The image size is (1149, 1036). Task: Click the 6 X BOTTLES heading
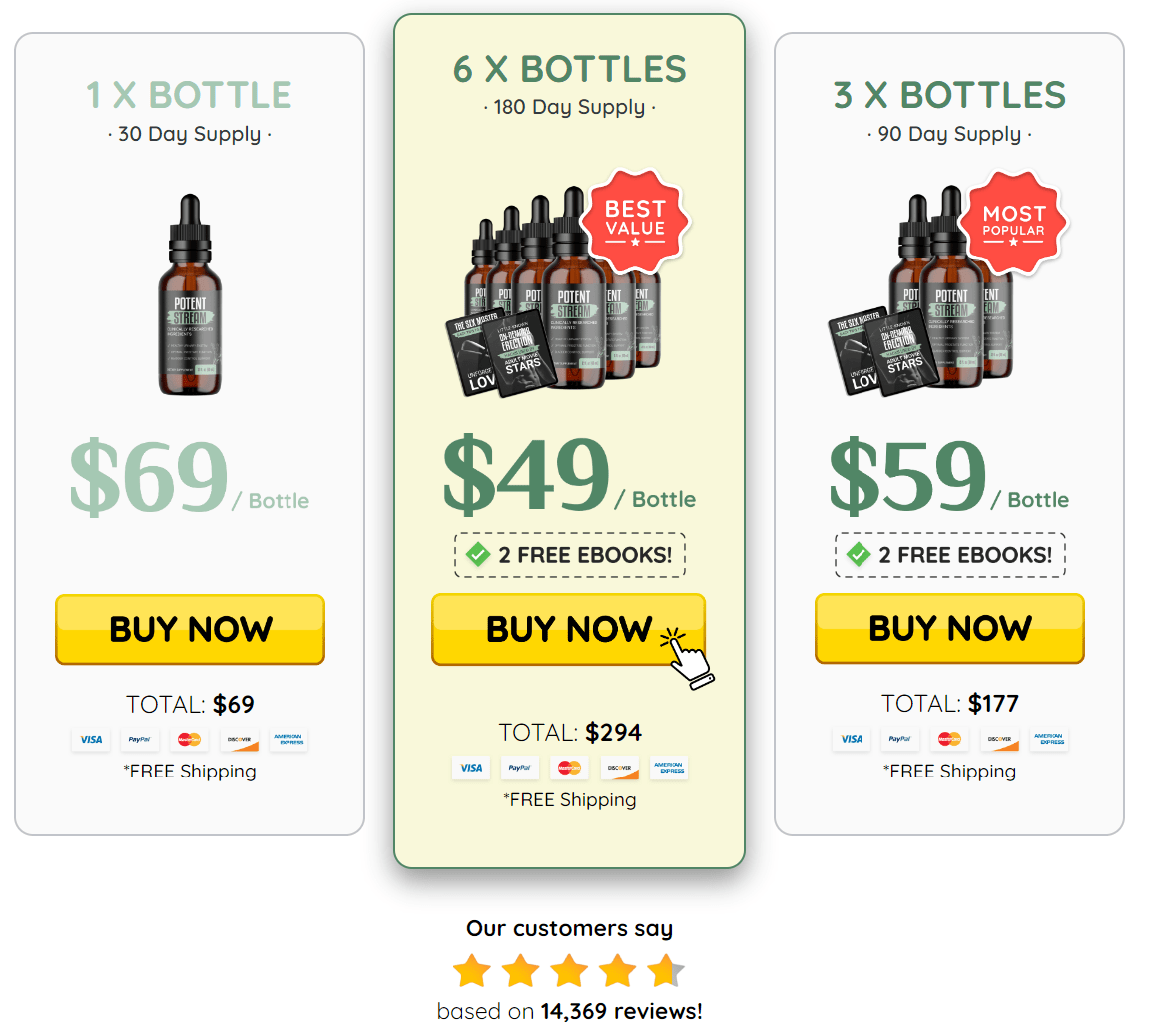click(x=569, y=70)
